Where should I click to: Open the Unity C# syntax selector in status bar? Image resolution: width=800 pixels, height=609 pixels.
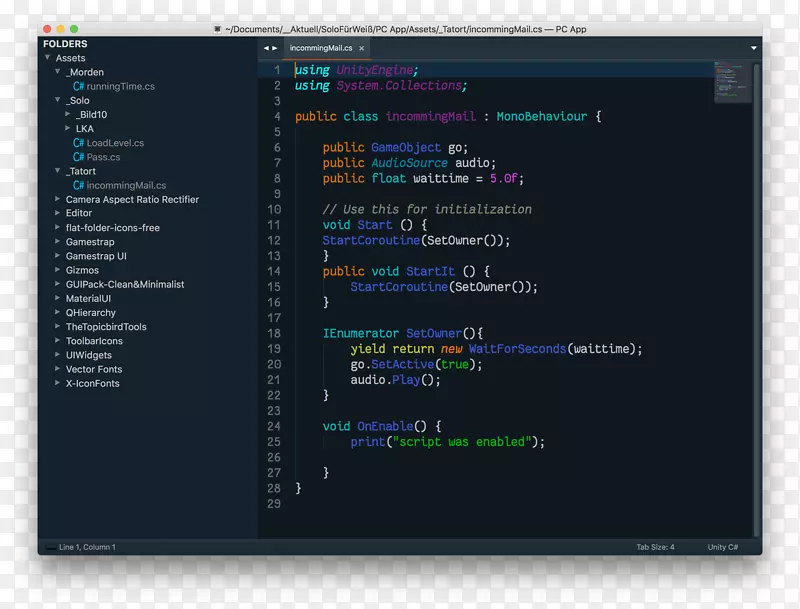point(722,546)
